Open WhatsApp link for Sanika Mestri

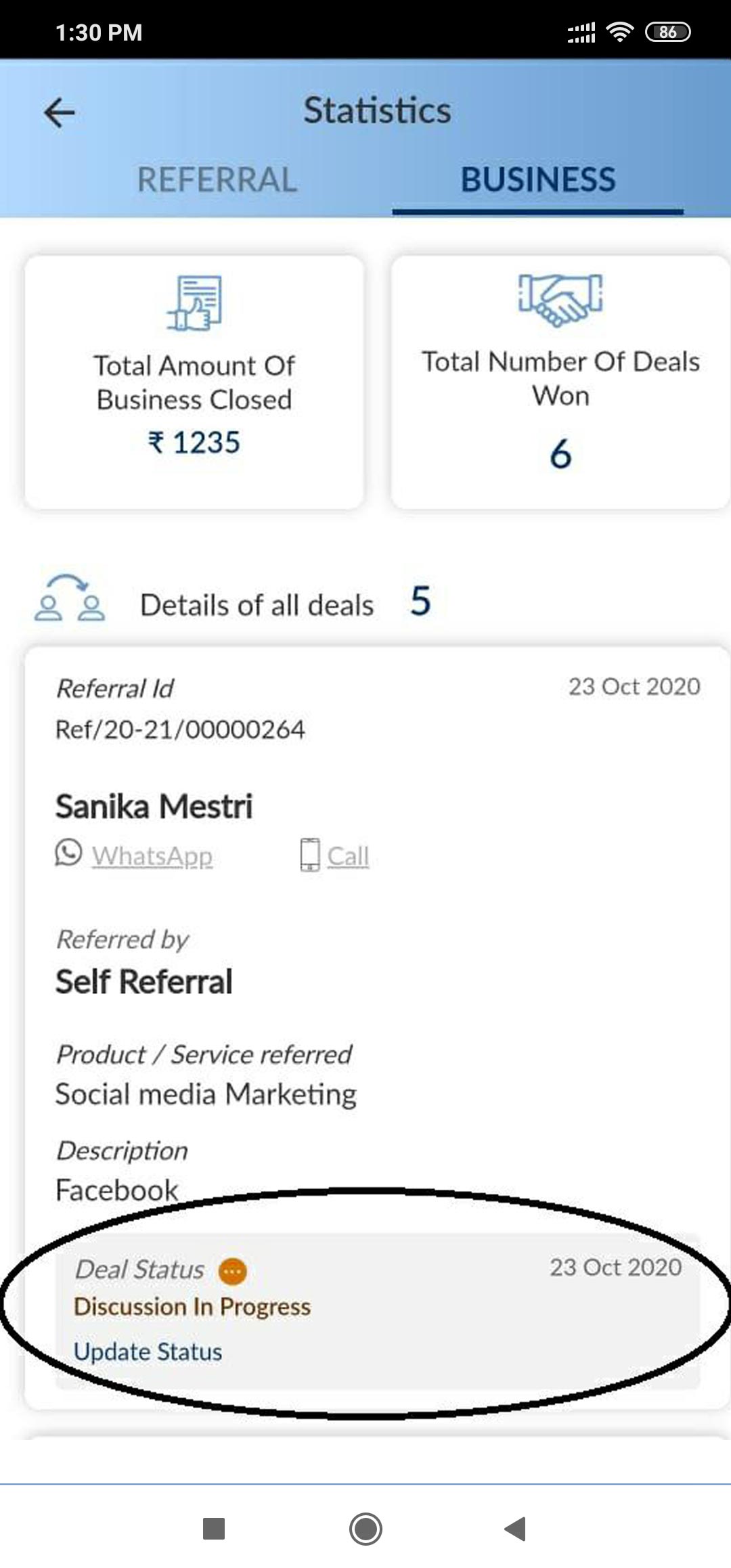click(x=152, y=856)
